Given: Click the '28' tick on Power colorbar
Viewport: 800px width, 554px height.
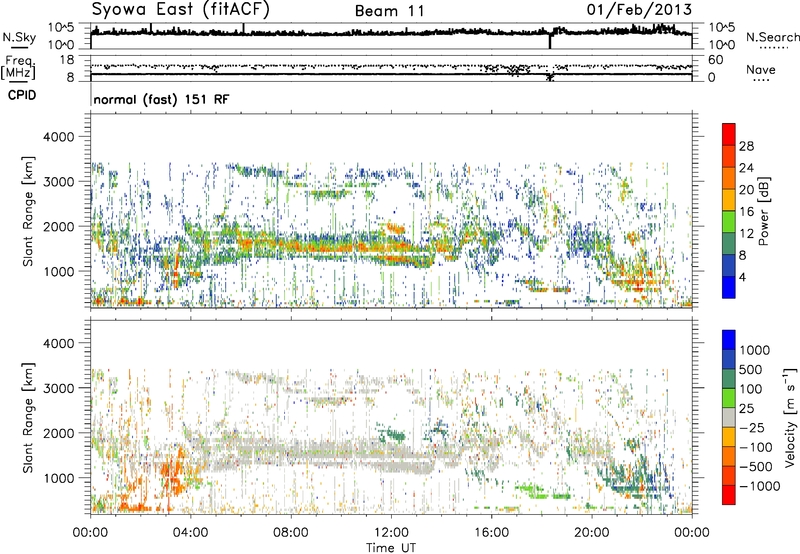Looking at the screenshot, I should (746, 146).
